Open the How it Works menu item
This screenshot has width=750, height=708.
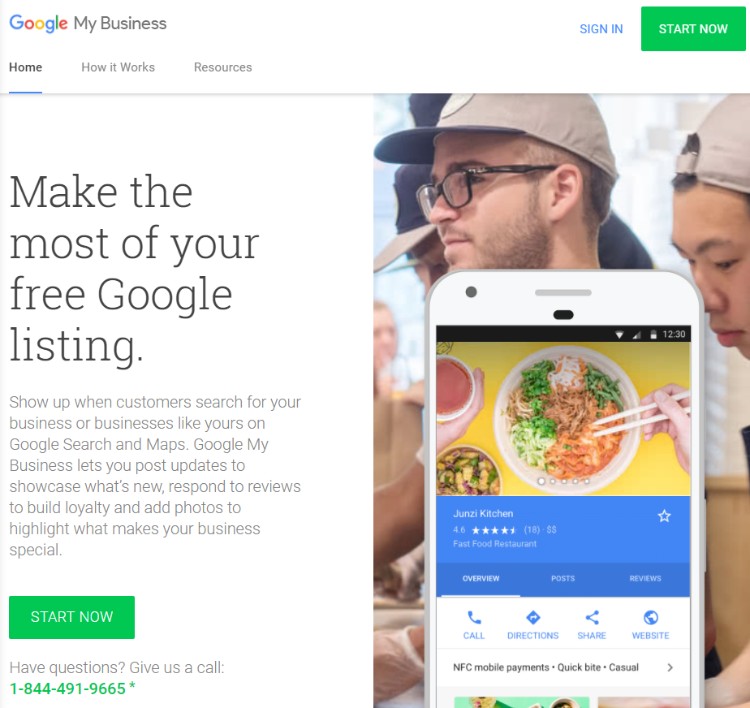pos(118,67)
